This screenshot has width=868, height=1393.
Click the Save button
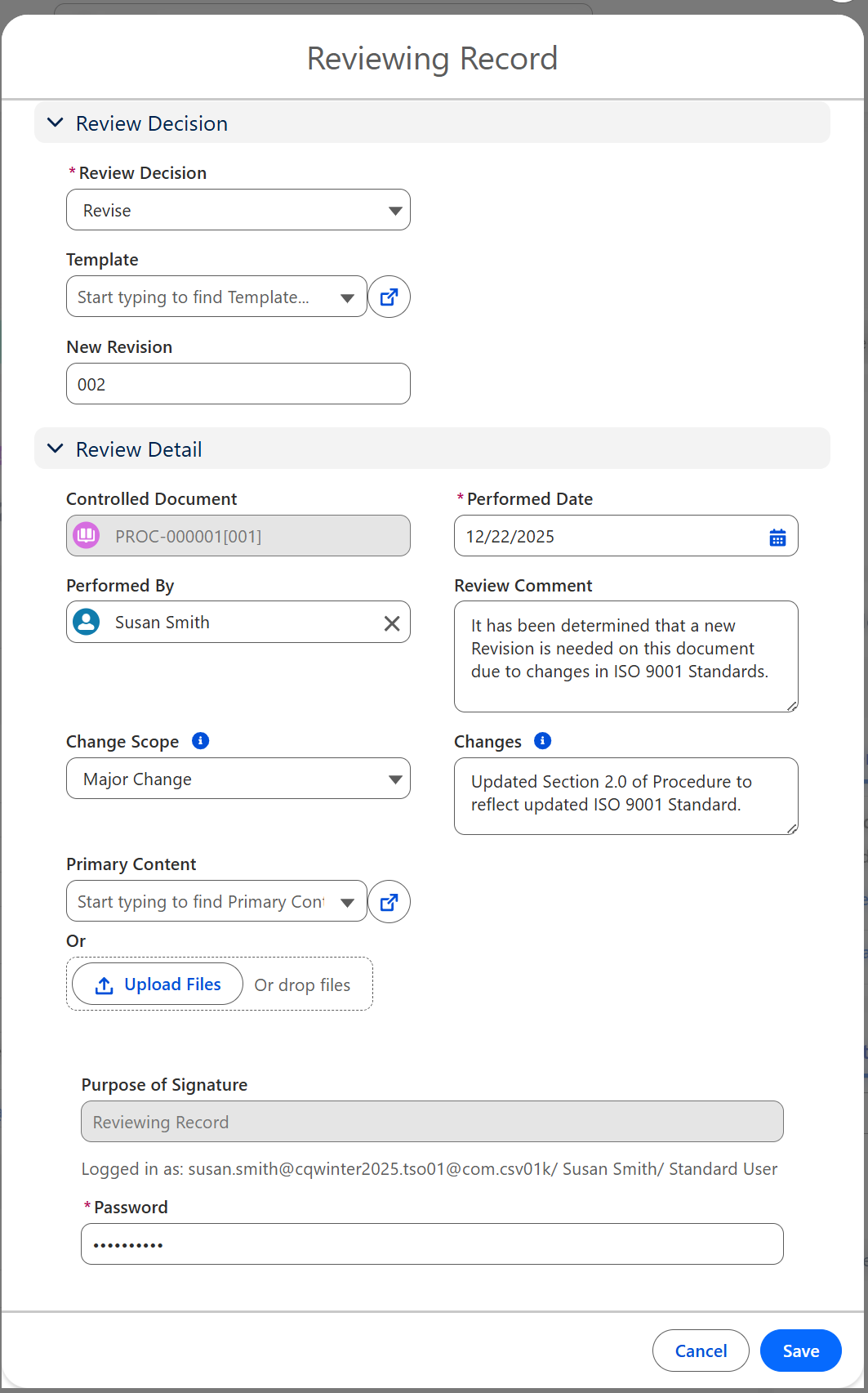point(800,1351)
